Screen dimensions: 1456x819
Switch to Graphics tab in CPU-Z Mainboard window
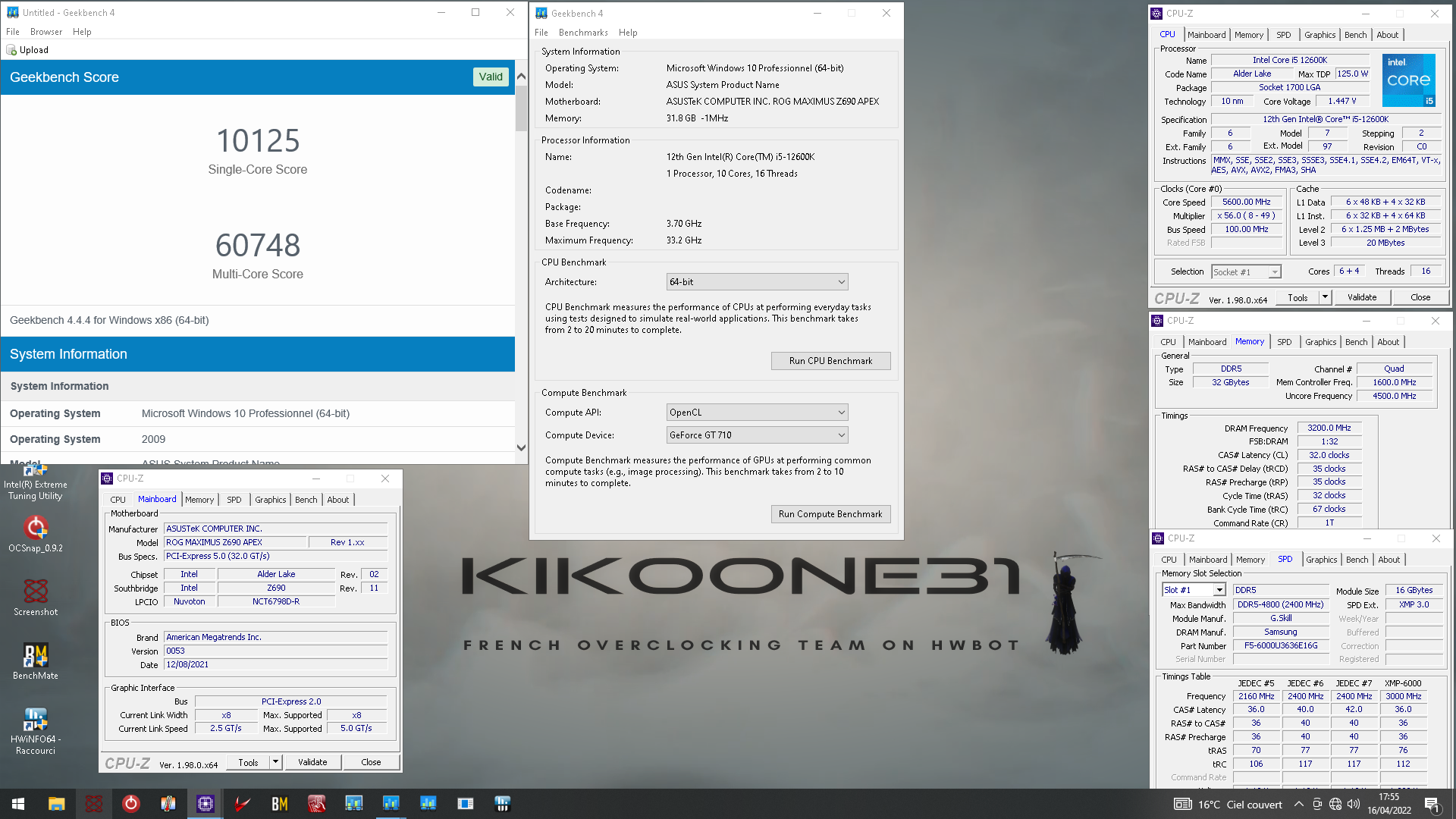tap(270, 500)
